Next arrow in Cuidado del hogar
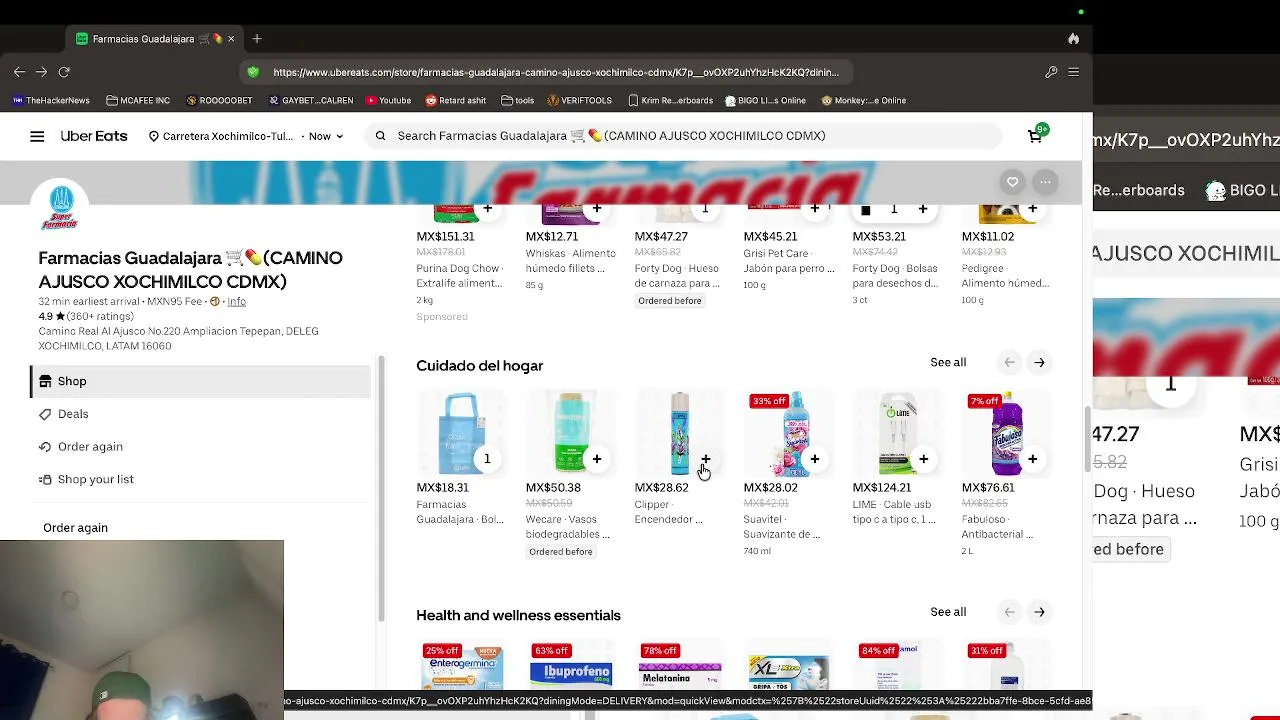The height and width of the screenshot is (720, 1280). (x=1039, y=362)
